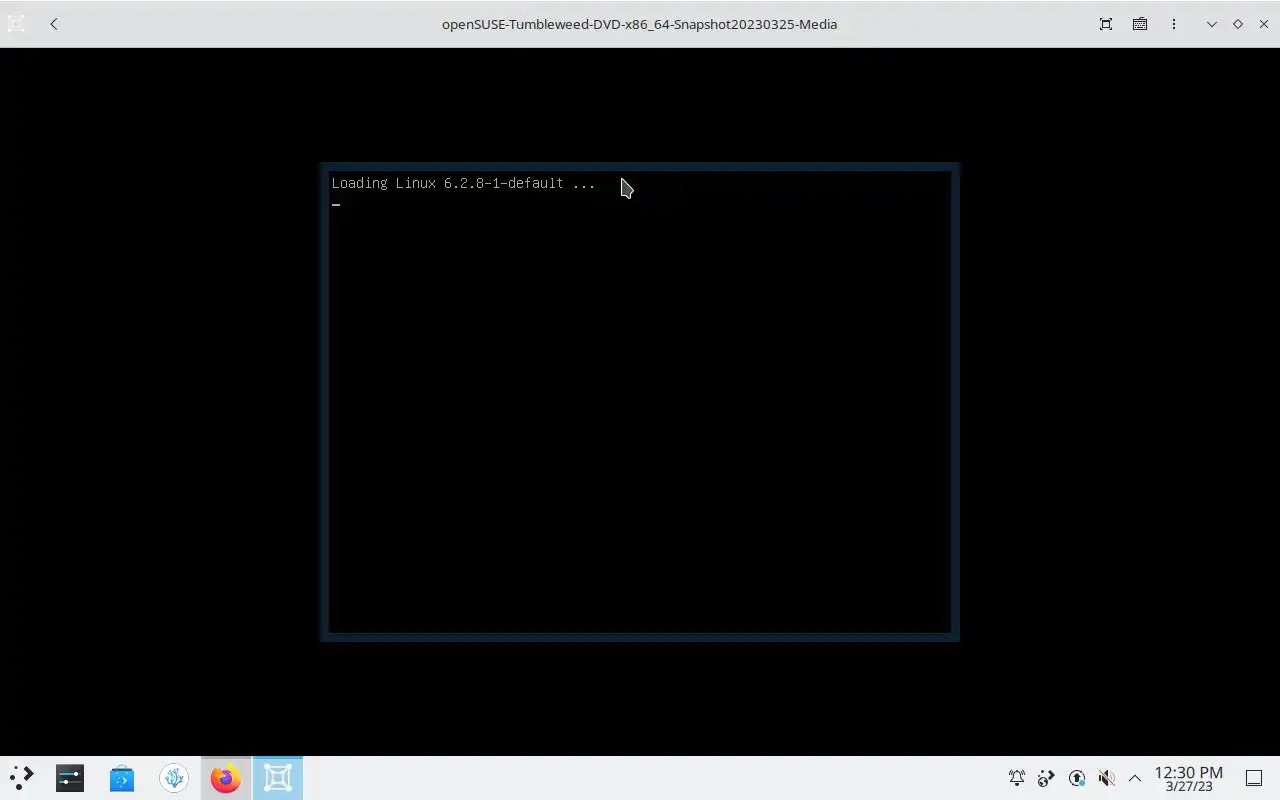Image resolution: width=1280 pixels, height=800 pixels.
Task: Toggle fullscreen for the virtual machine display
Action: 1106,24
